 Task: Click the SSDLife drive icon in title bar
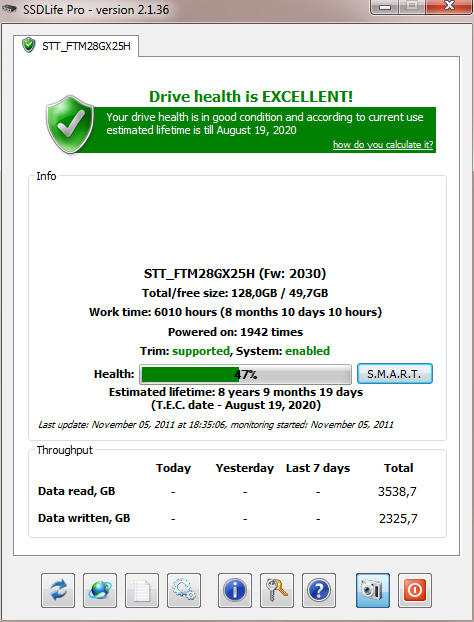point(9,9)
